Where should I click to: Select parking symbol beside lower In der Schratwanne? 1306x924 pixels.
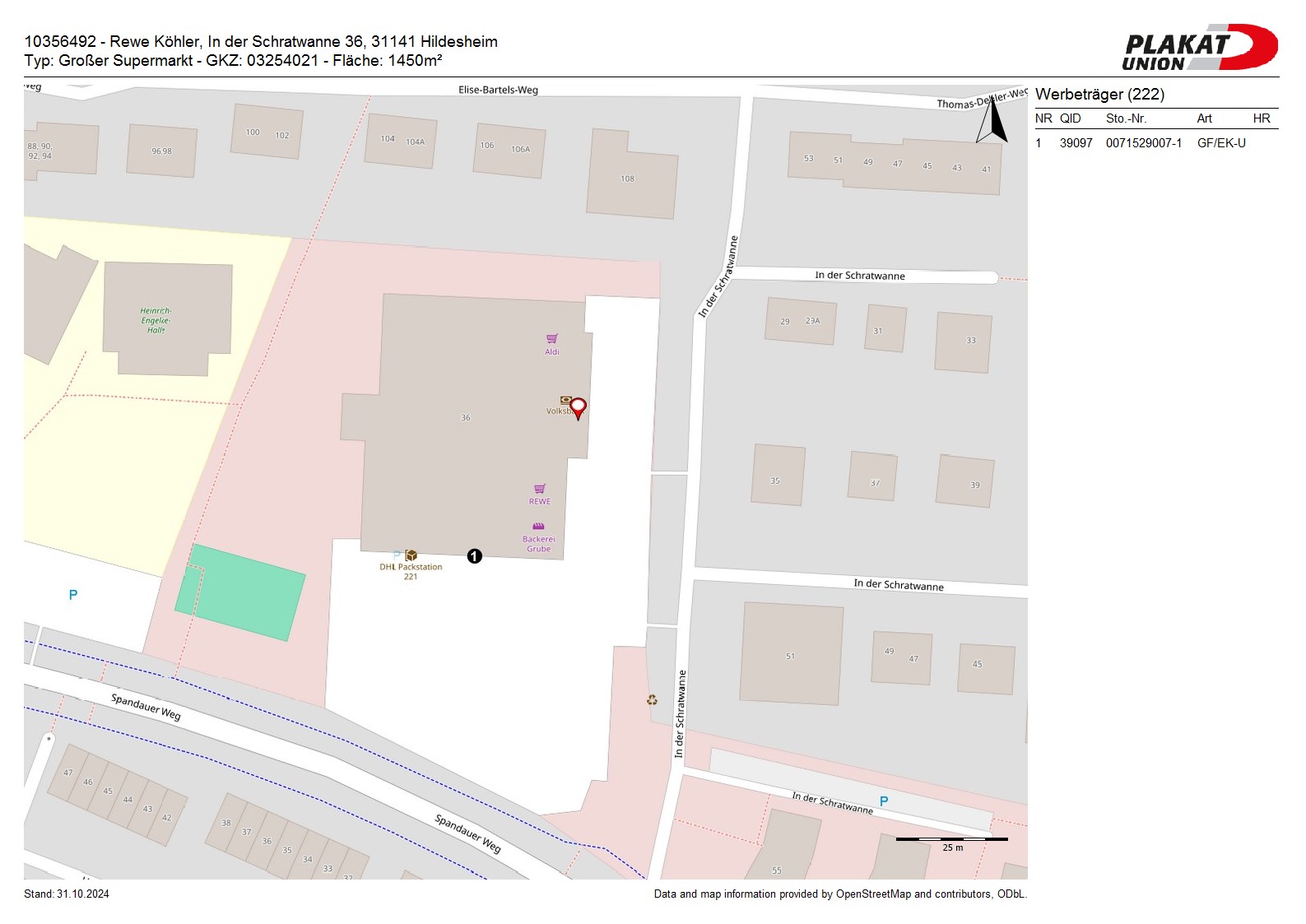point(884,801)
